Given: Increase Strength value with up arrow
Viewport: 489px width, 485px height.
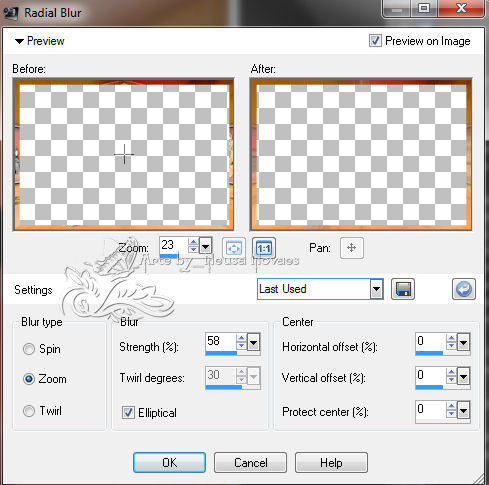Looking at the screenshot, I should tap(241, 338).
